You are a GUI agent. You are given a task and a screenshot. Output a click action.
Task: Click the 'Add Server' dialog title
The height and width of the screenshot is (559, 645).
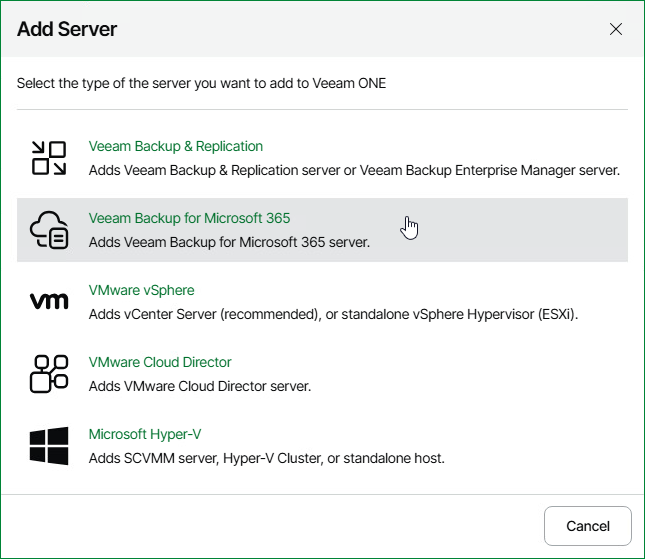point(67,29)
